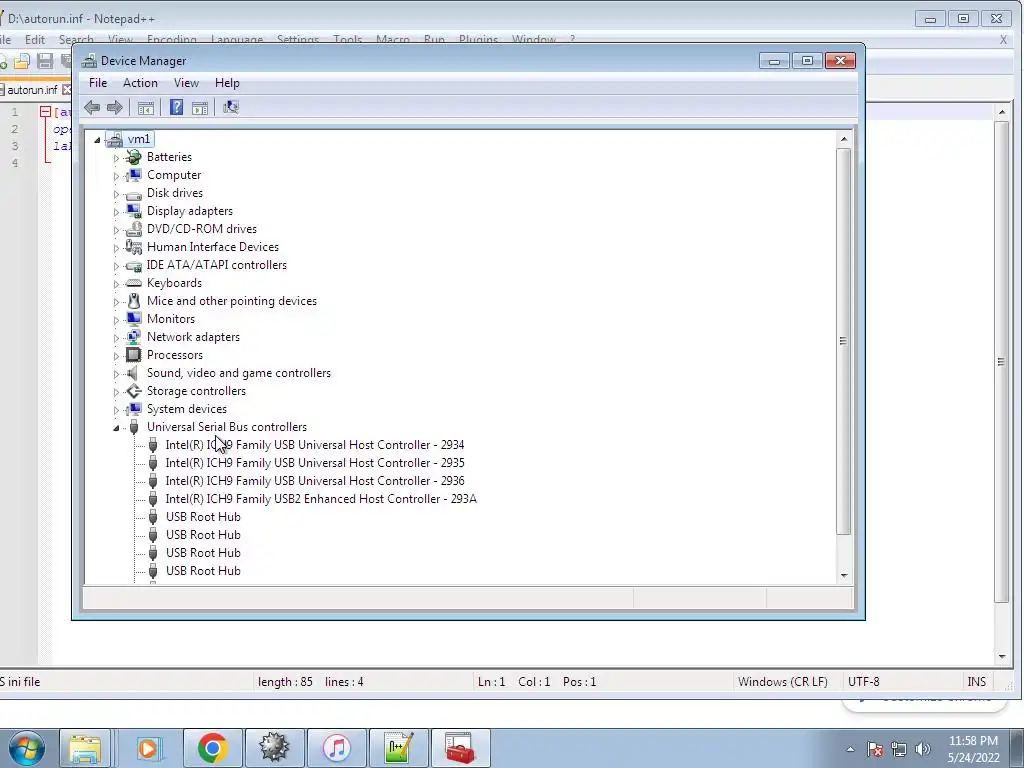1024x768 pixels.
Task: Click the volume speaker tray icon
Action: 923,749
